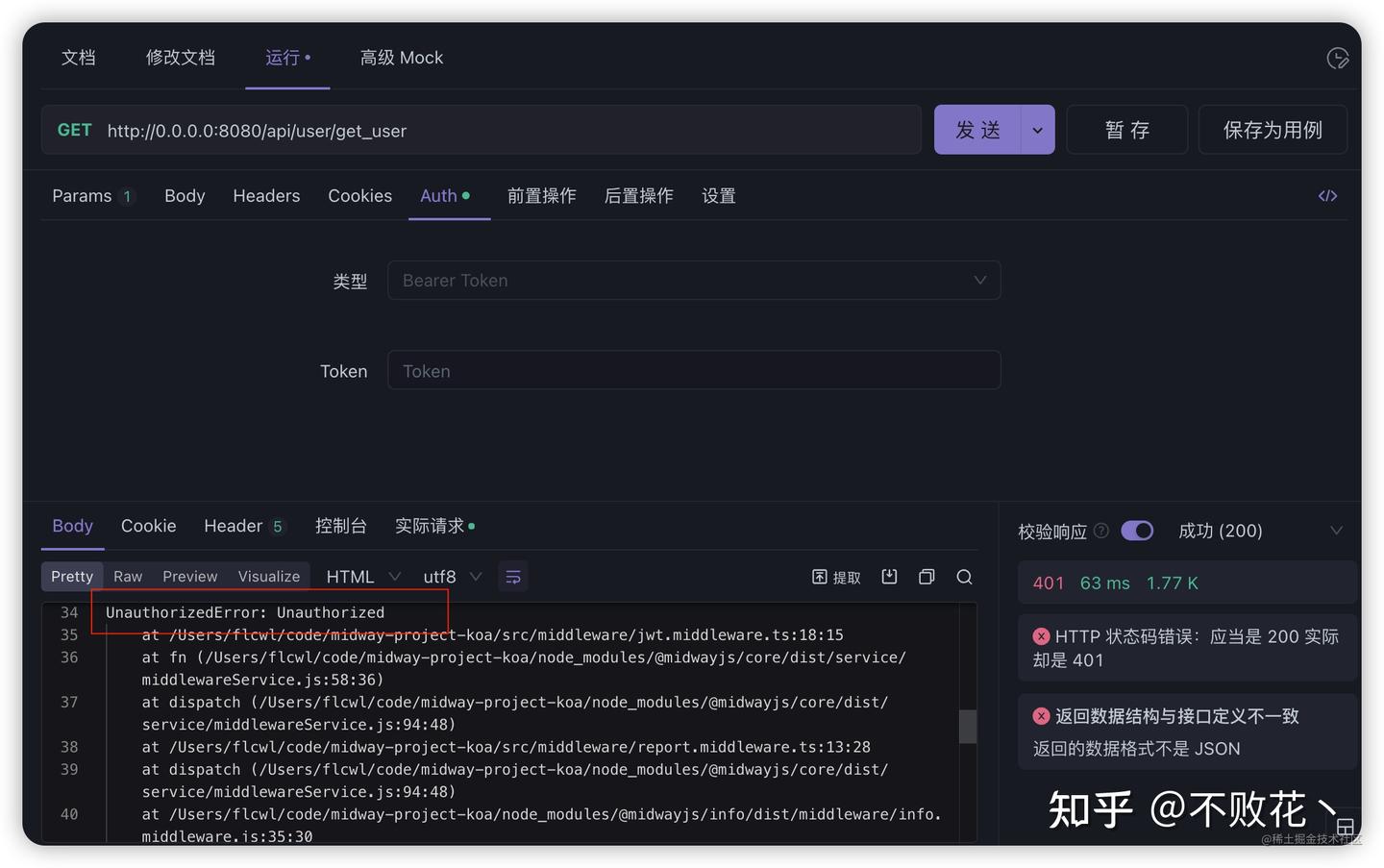Click the 暂存 button

click(x=1127, y=130)
